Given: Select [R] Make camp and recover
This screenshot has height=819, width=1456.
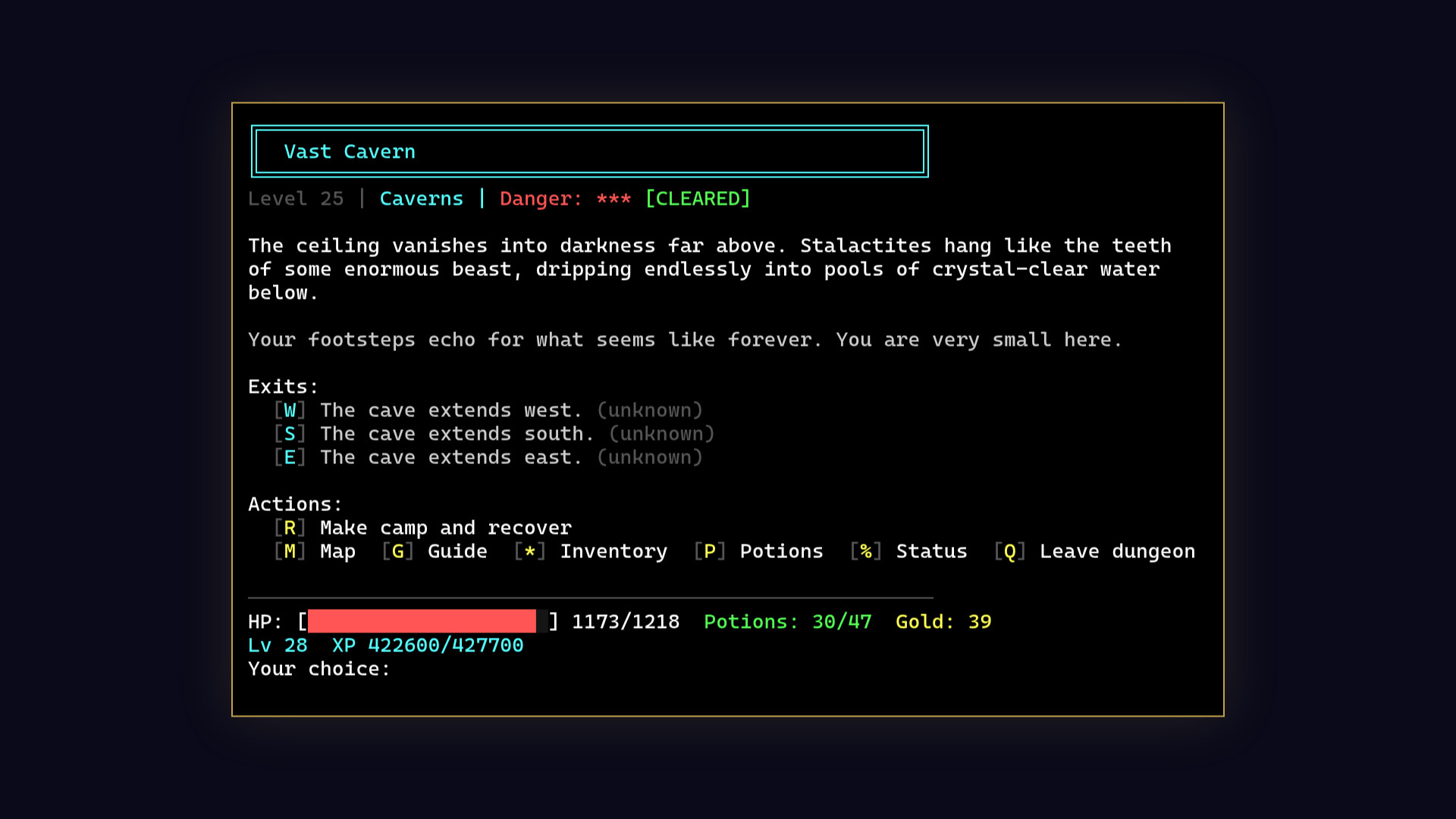Looking at the screenshot, I should pyautogui.click(x=423, y=528).
